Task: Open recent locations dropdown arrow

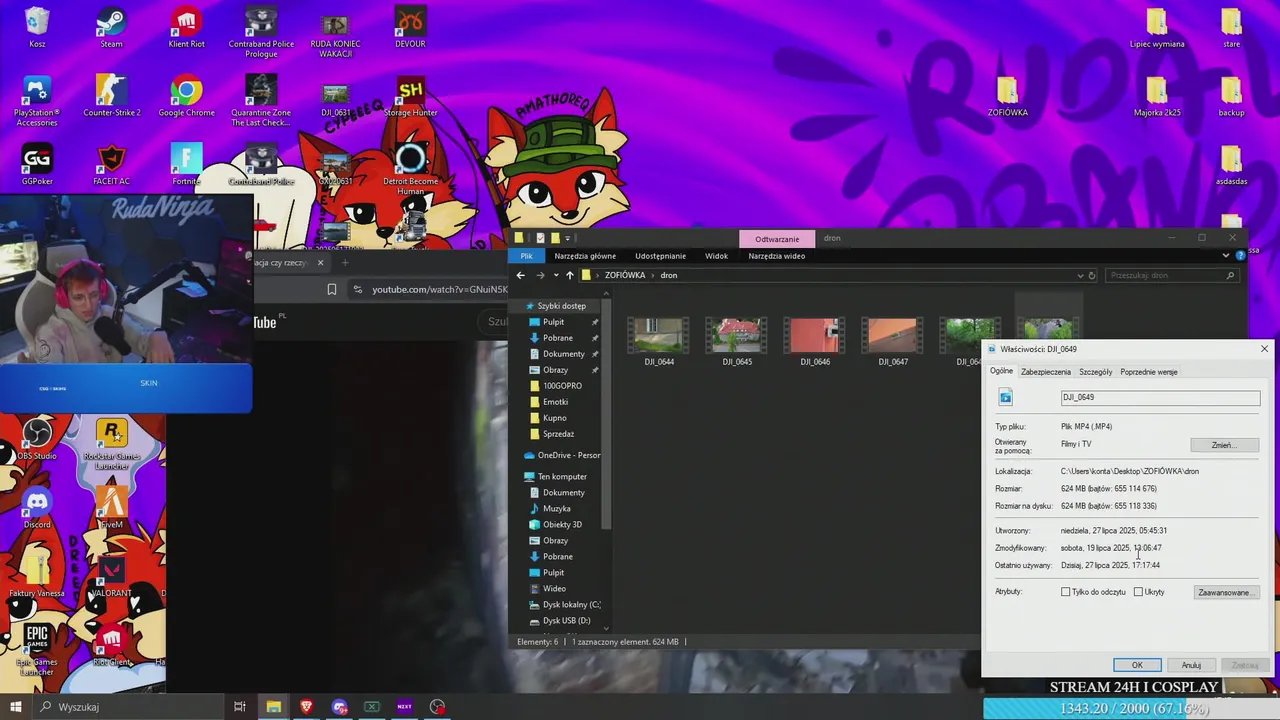Action: pyautogui.click(x=554, y=275)
